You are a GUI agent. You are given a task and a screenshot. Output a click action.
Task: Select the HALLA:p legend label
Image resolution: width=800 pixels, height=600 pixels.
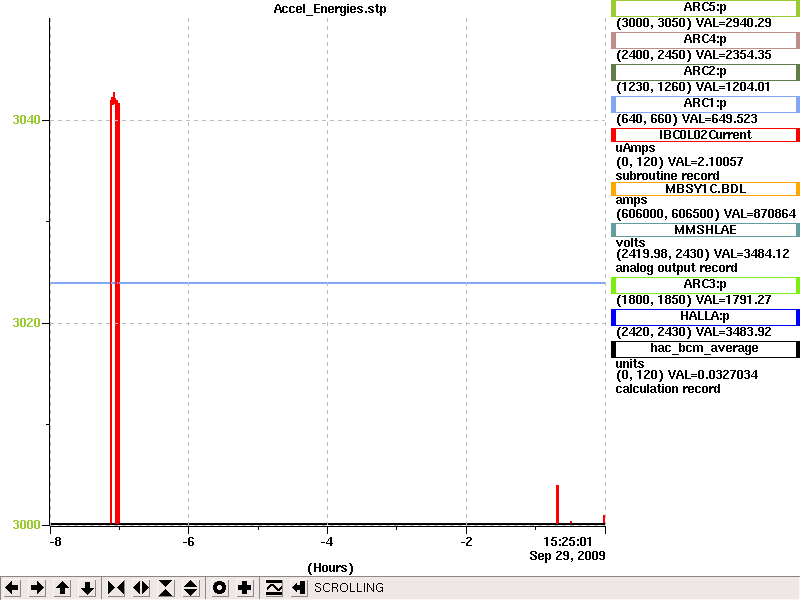705,317
